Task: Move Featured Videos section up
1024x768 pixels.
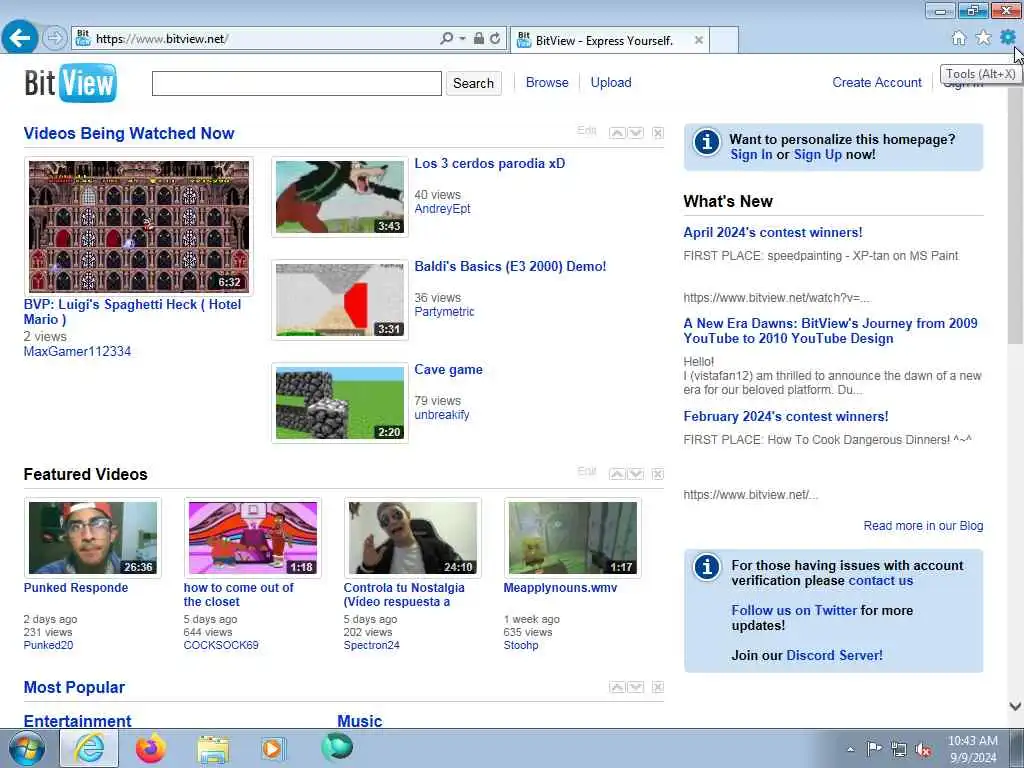Action: 617,474
